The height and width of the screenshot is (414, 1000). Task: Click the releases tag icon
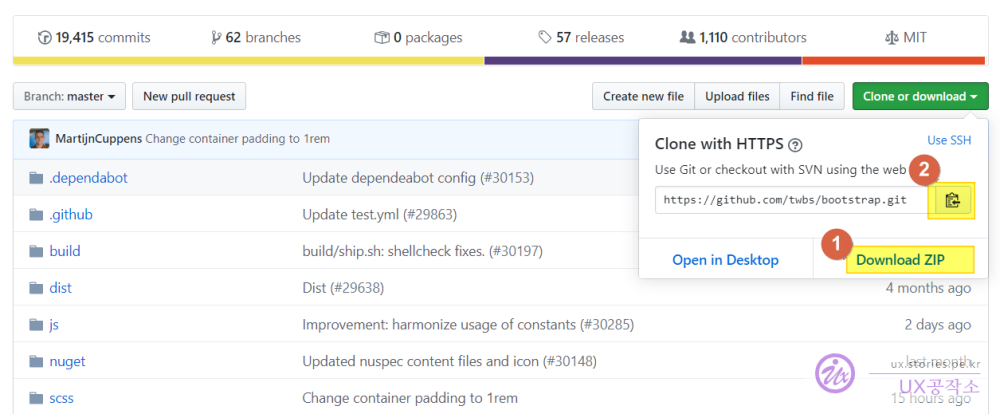(545, 38)
